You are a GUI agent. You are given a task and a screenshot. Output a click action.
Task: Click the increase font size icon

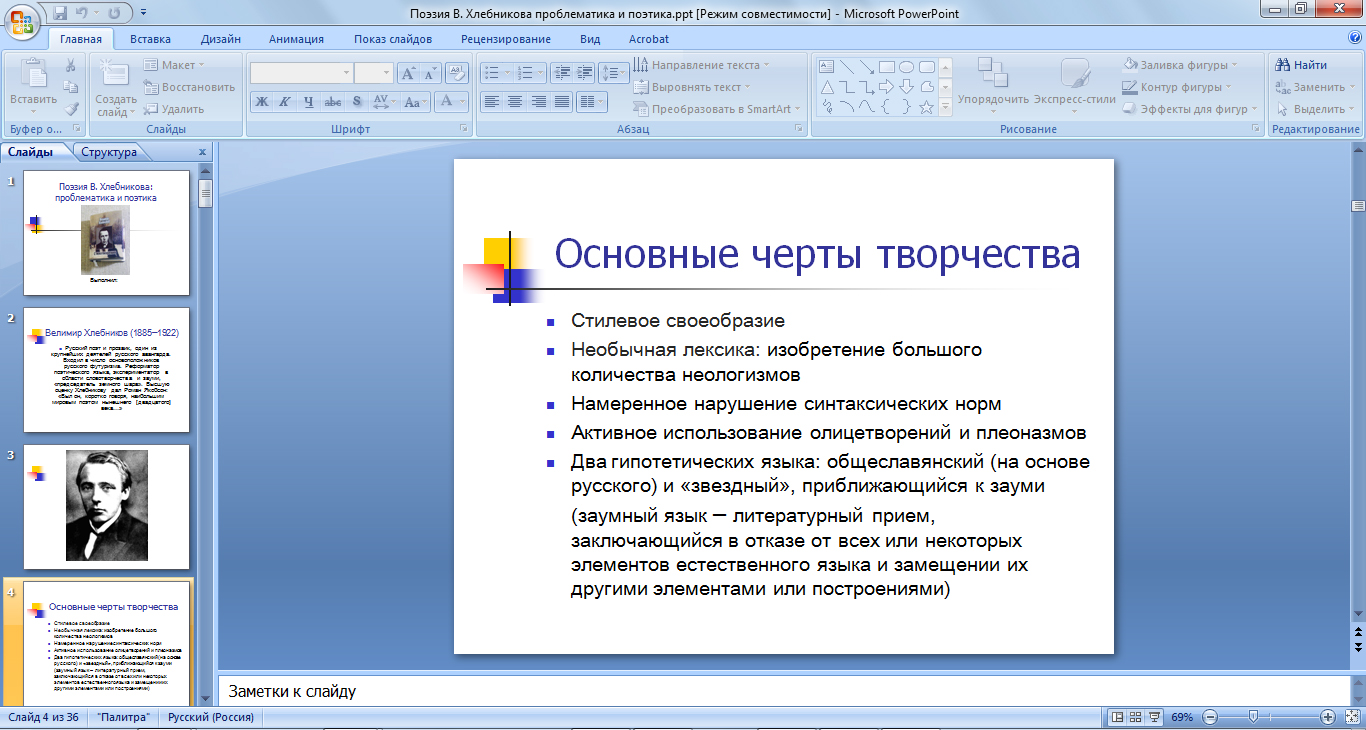tap(408, 73)
